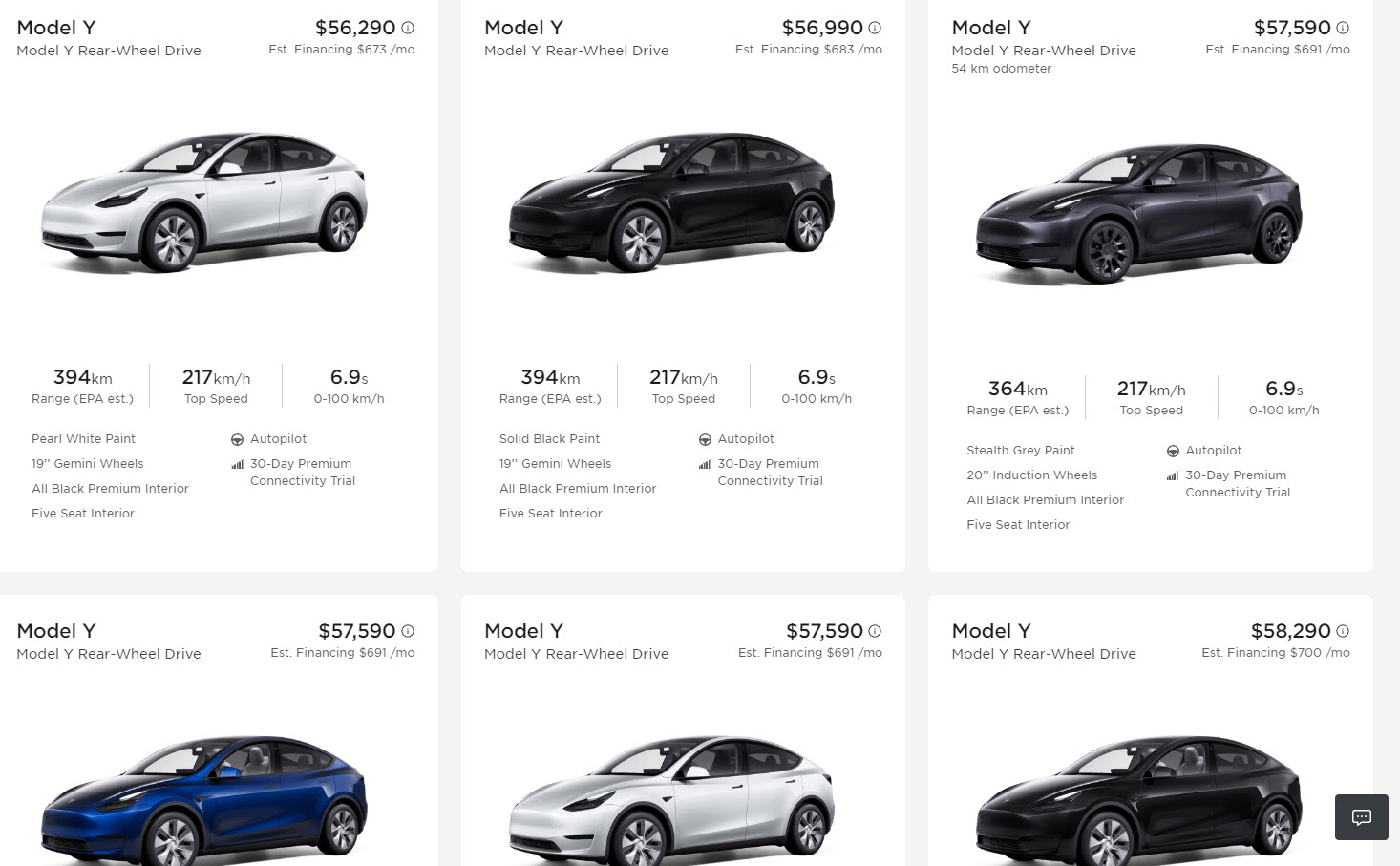Click connectivity signal icon on Stealth Grey card
The image size is (1400, 866).
click(x=1173, y=476)
